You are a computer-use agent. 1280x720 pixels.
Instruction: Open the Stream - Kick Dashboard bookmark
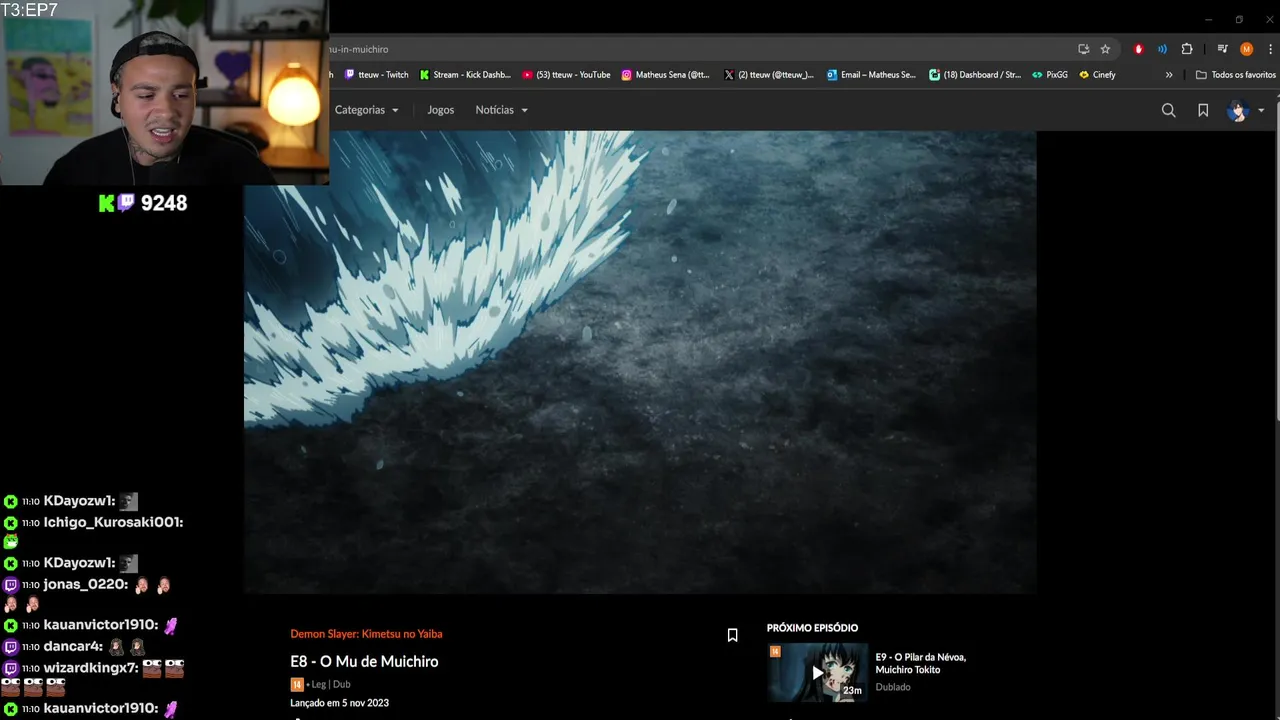pyautogui.click(x=465, y=75)
